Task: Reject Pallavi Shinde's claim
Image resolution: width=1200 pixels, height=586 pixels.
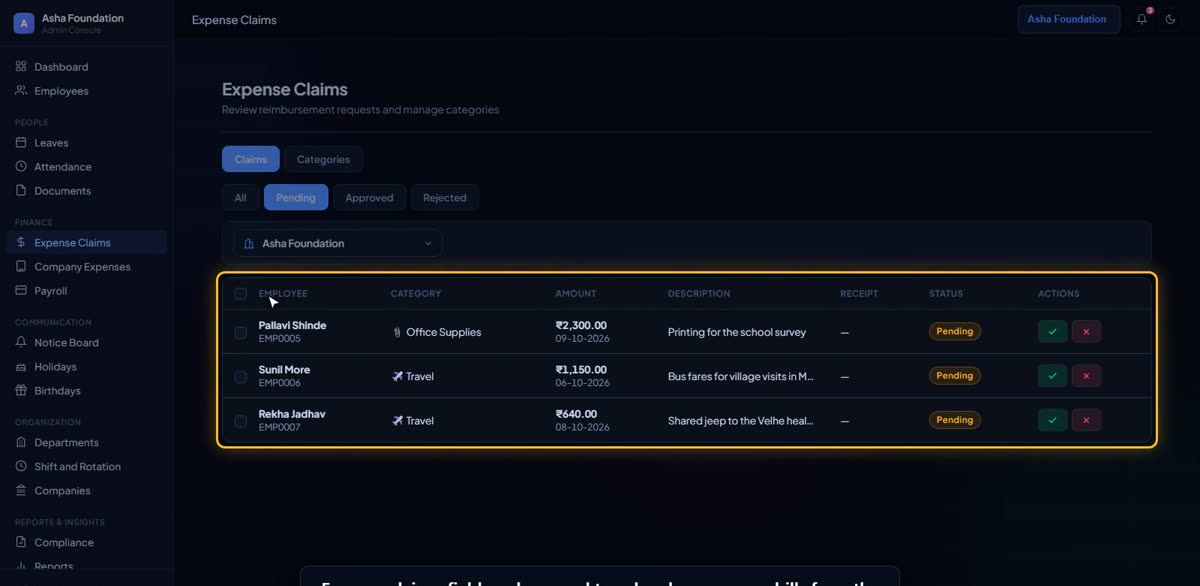Action: 1086,332
